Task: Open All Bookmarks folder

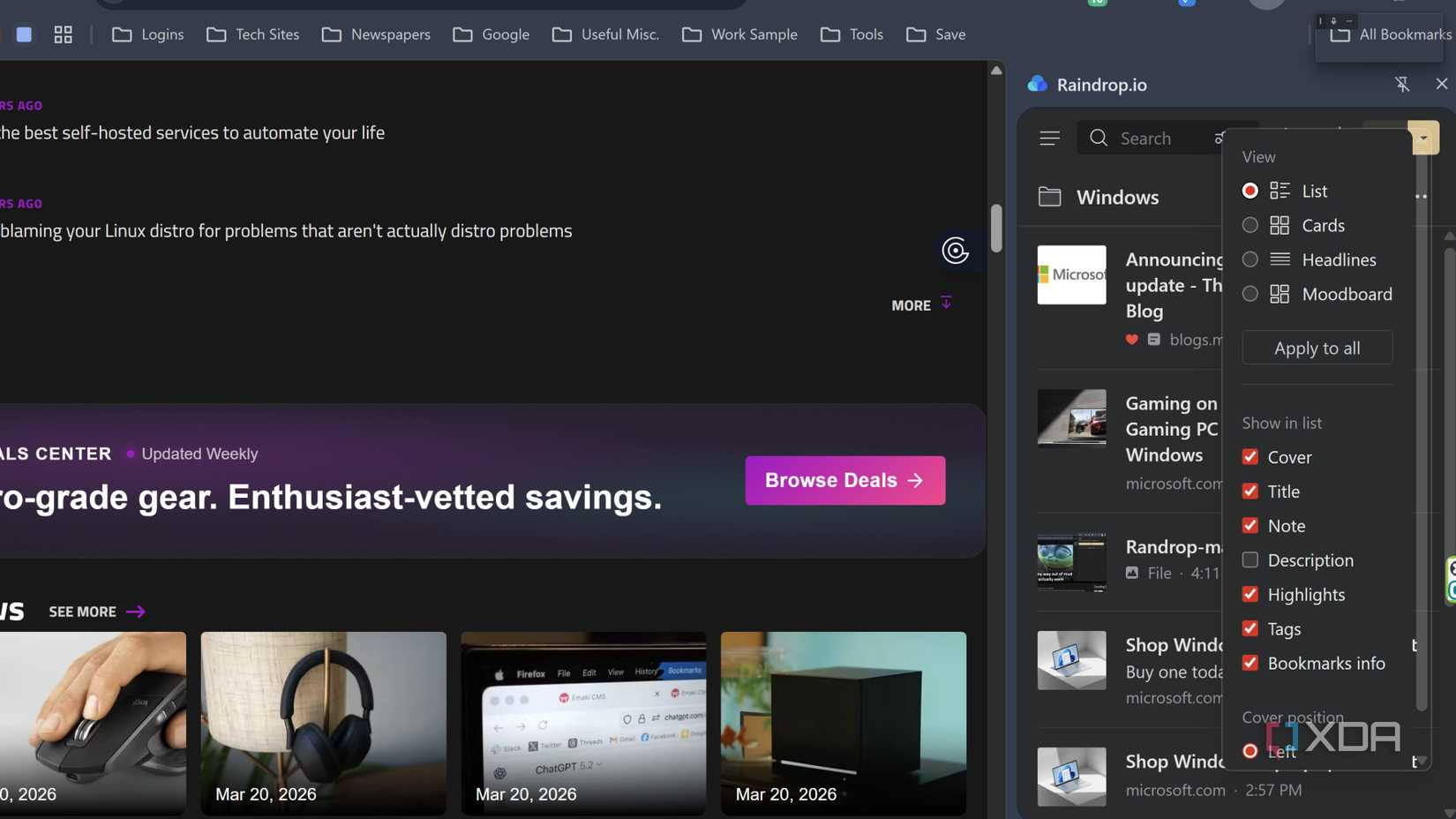Action: coord(1391,34)
